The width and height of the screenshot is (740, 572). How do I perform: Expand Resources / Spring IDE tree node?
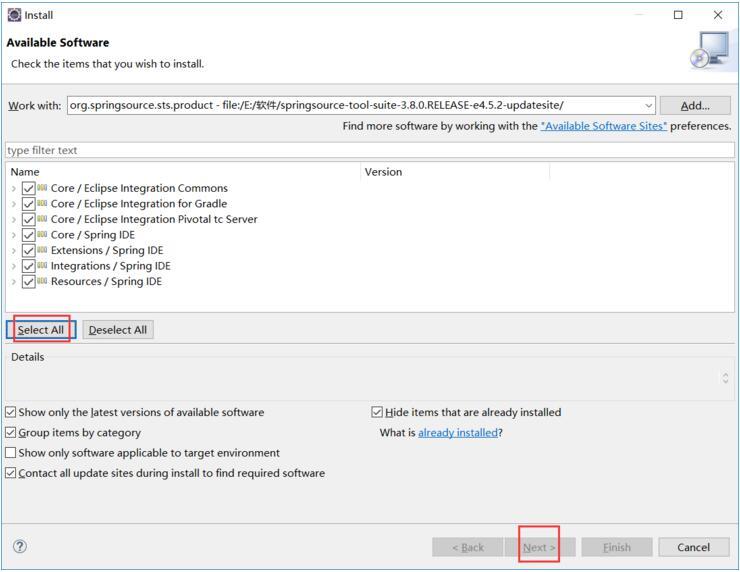pyautogui.click(x=14, y=282)
